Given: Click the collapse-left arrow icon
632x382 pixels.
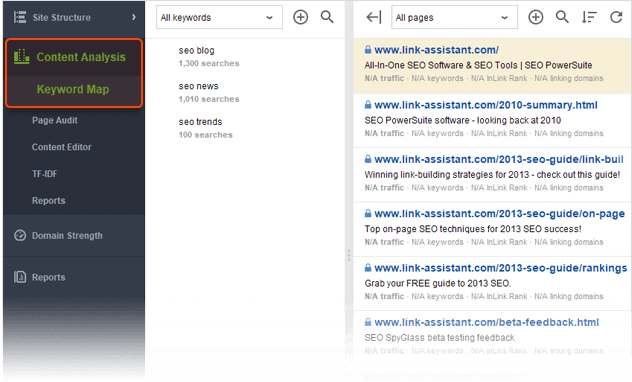Looking at the screenshot, I should click(373, 17).
